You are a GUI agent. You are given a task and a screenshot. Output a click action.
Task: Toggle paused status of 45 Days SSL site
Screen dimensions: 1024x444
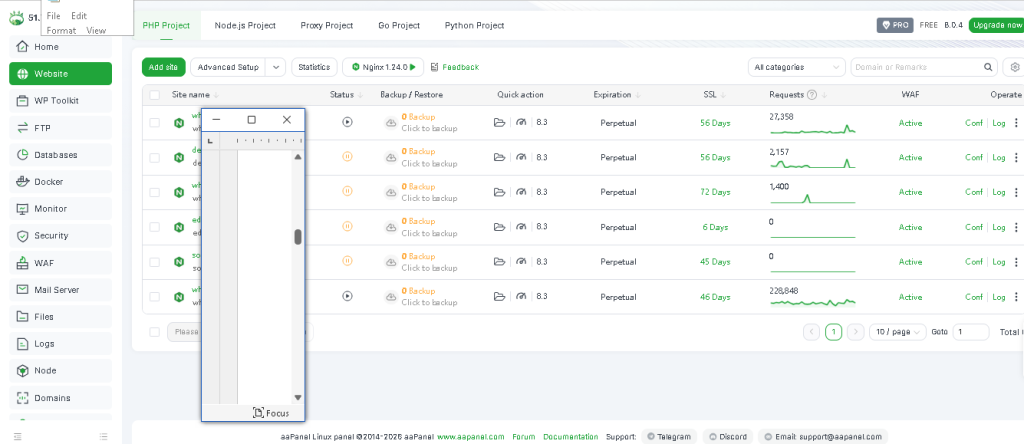(347, 261)
